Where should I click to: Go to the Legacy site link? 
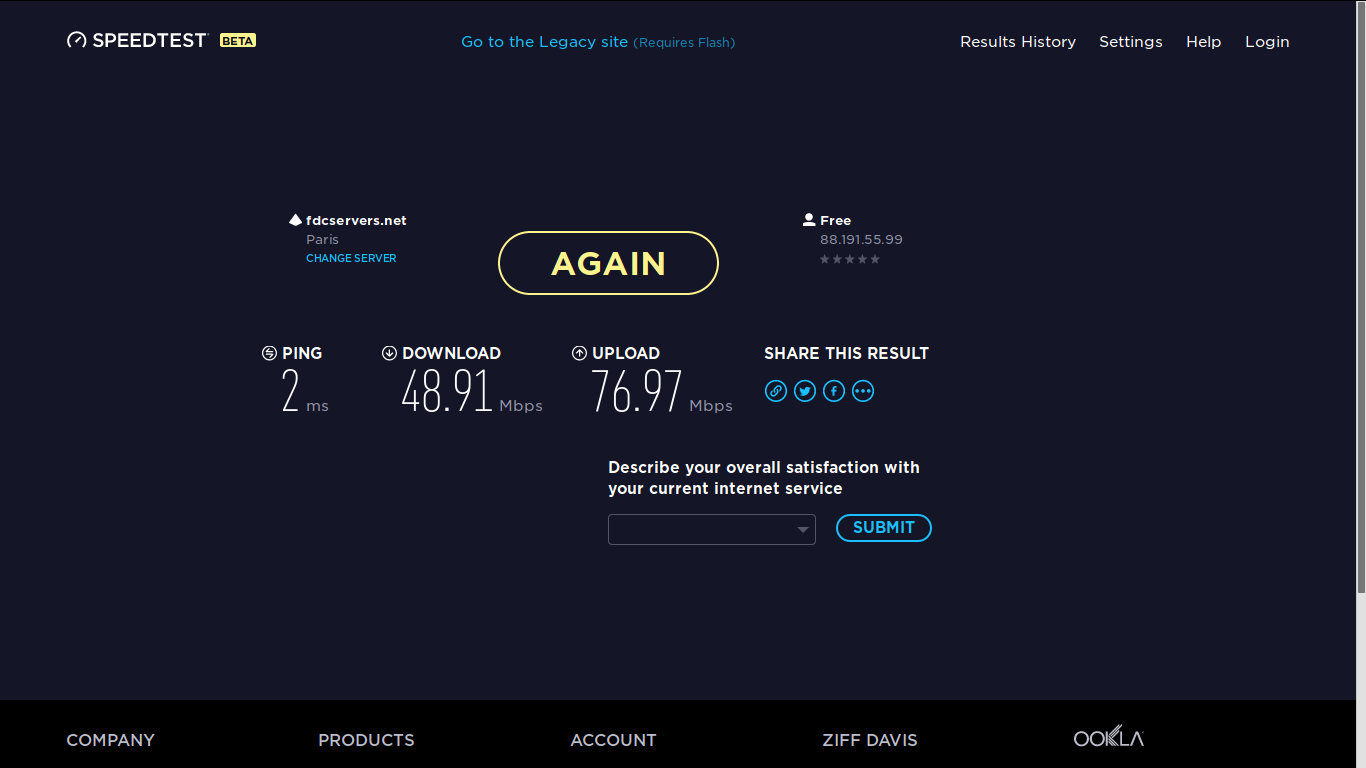[x=544, y=42]
